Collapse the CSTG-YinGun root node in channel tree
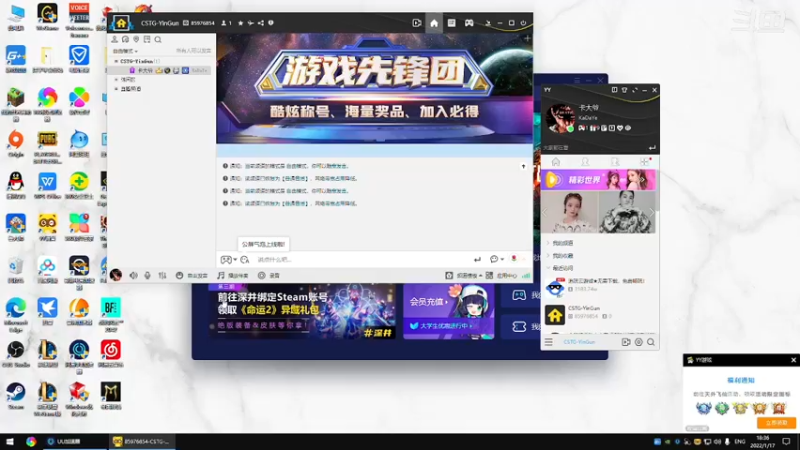800x450 pixels. [x=116, y=61]
